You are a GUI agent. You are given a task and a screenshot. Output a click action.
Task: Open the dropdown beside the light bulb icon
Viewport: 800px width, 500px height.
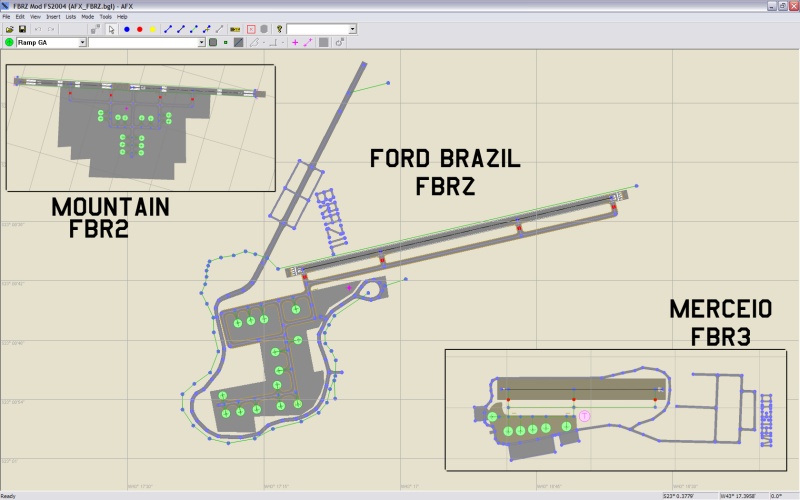click(352, 29)
